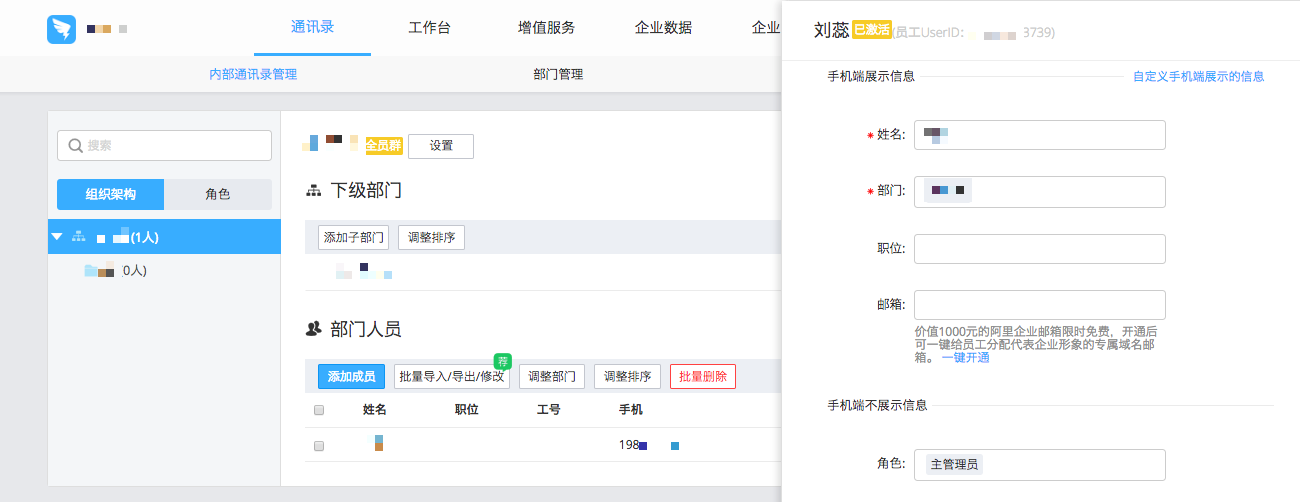
Task: Toggle the select-all checkbox in table header
Action: point(319,410)
